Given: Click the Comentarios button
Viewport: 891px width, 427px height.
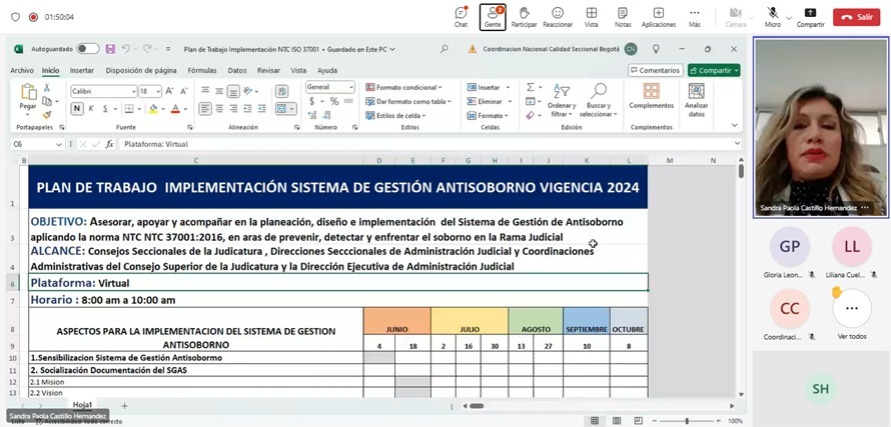Looking at the screenshot, I should tap(655, 71).
